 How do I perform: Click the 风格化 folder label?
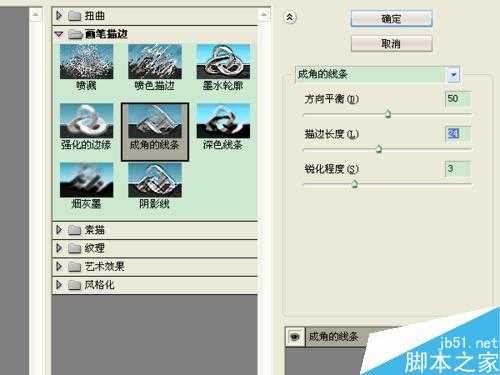coord(99,285)
